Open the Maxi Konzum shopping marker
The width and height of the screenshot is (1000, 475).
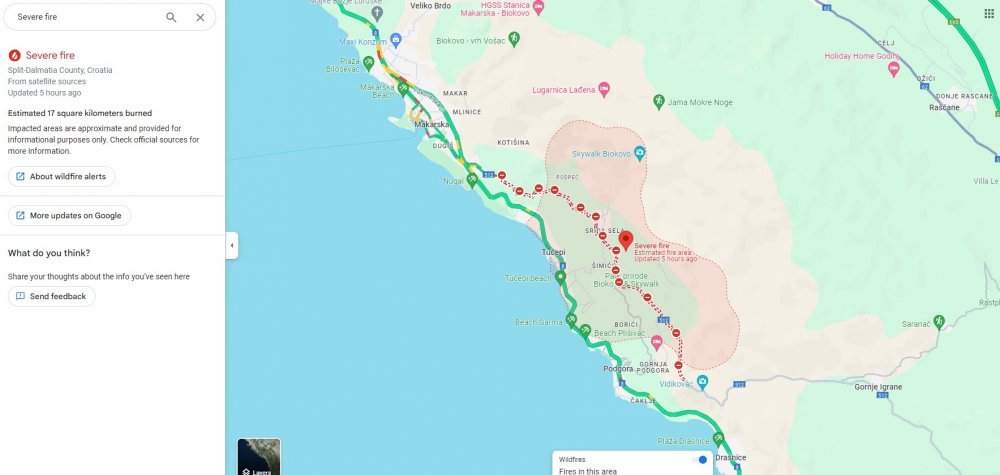point(395,40)
